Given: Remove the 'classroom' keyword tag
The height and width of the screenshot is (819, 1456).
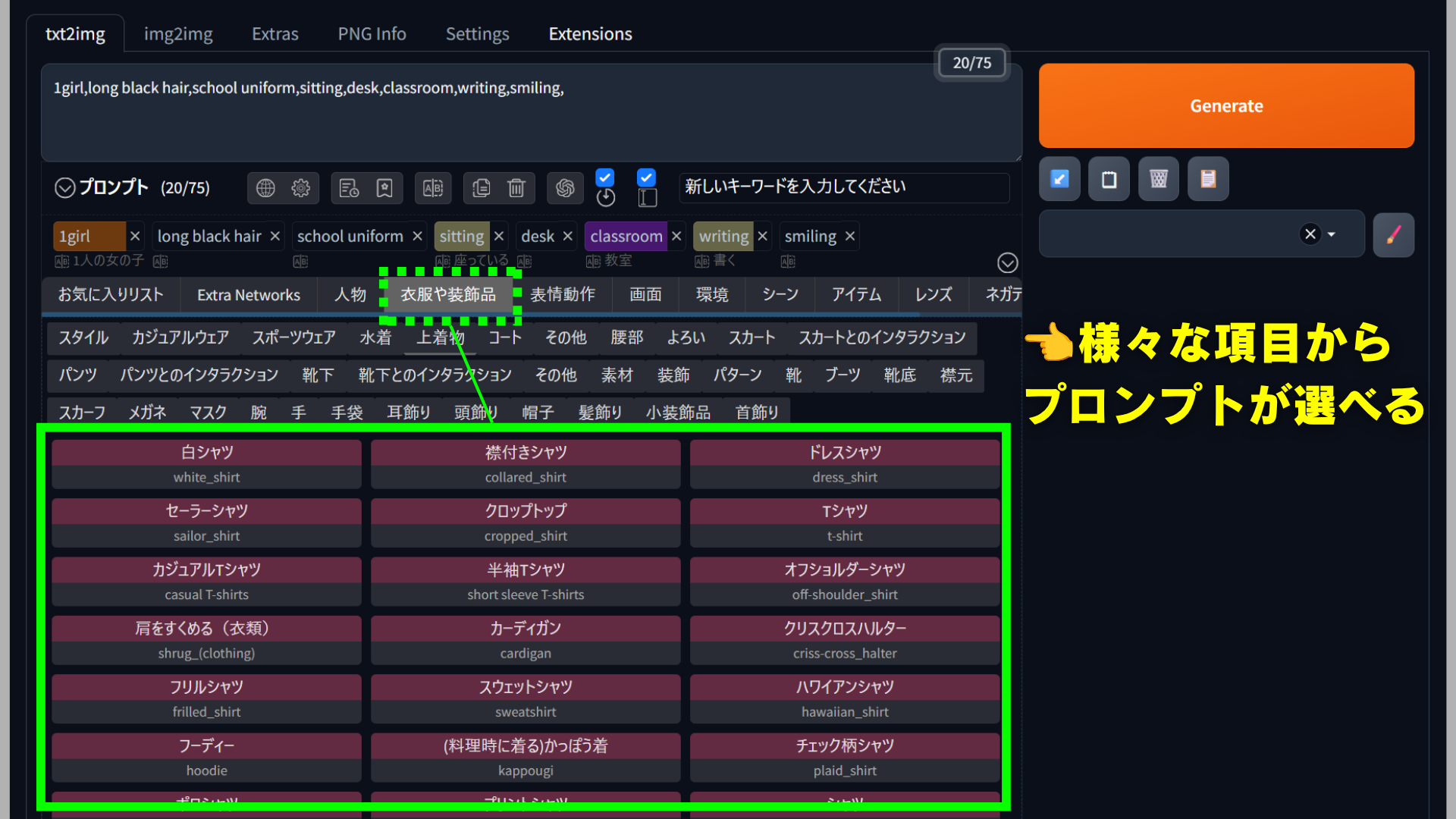Looking at the screenshot, I should (676, 237).
